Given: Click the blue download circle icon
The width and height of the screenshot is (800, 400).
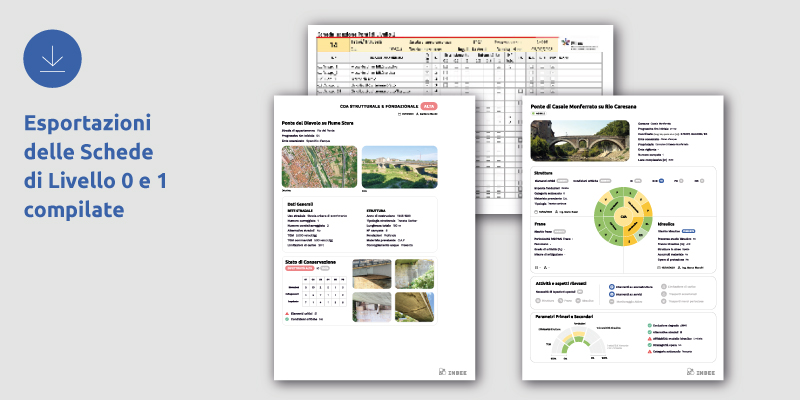Looking at the screenshot, I should pyautogui.click(x=53, y=59).
